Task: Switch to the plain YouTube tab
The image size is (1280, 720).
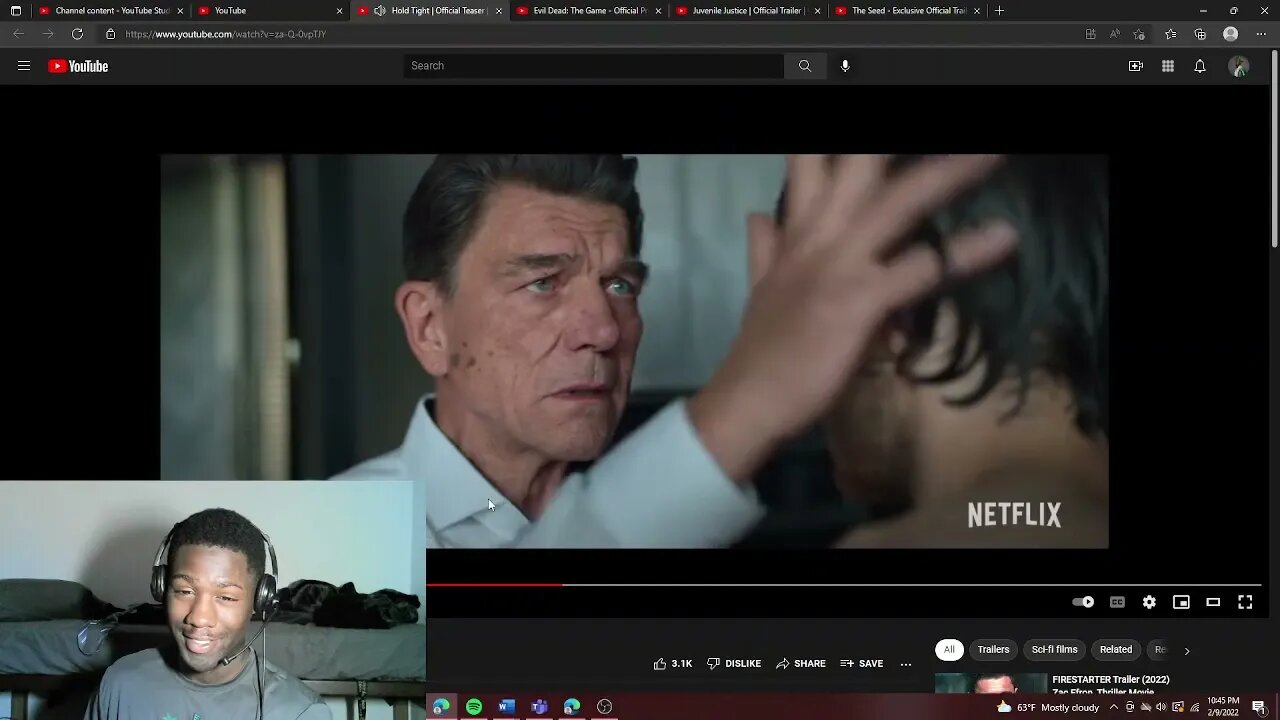Action: [x=270, y=11]
